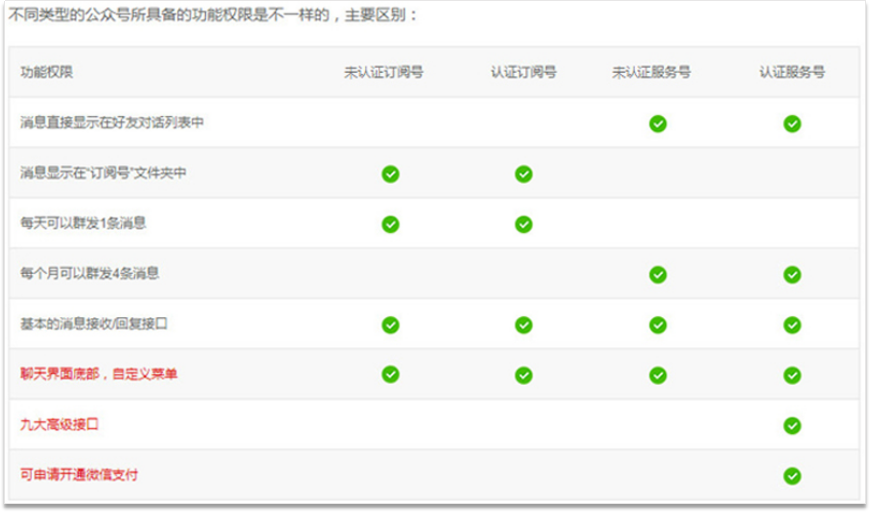Viewport: 872px width, 514px height.
Task: Click the 认证订阅号 column header
Action: (x=524, y=73)
